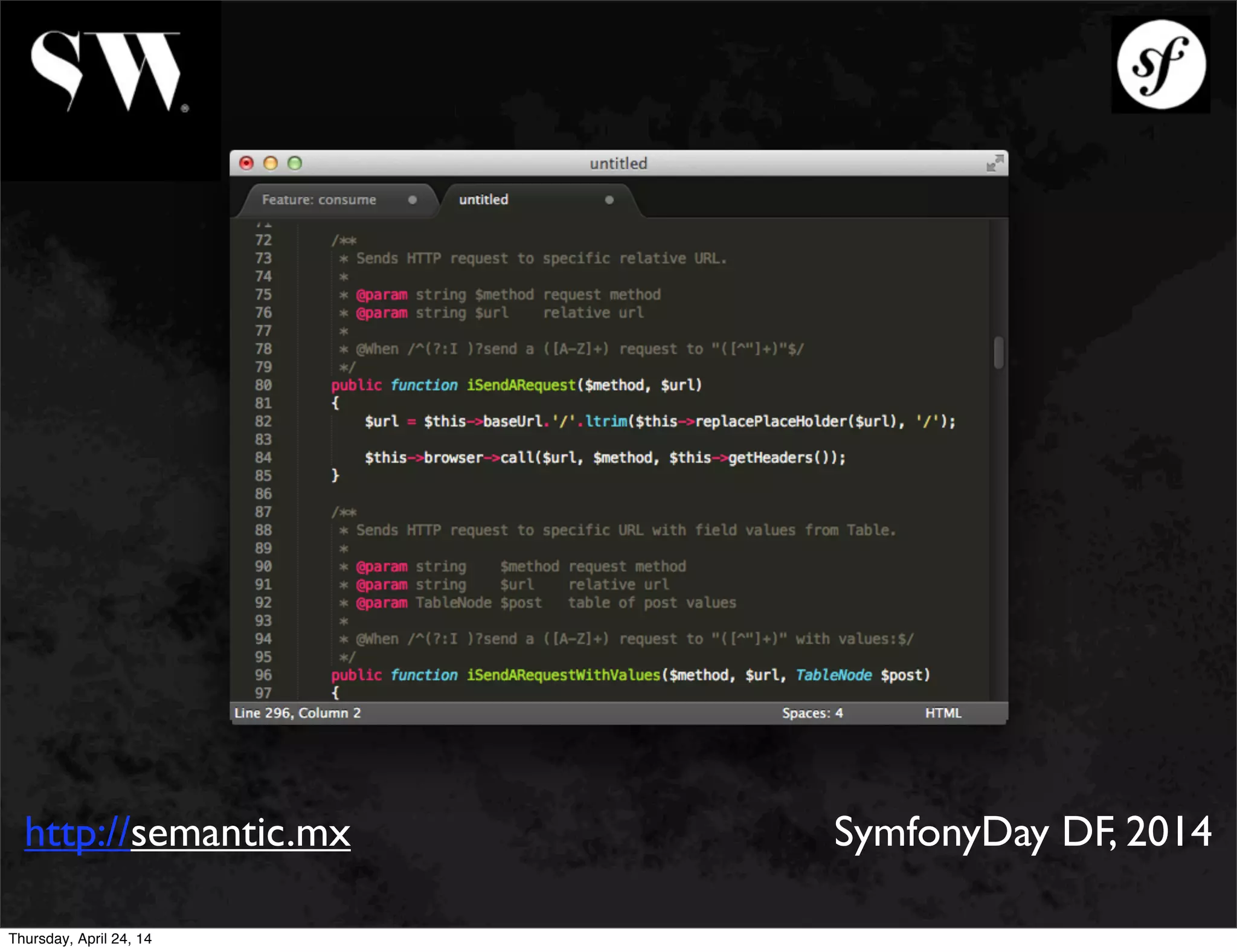Switch to the "Feature: consume" tab
1237x952 pixels.
(338, 200)
